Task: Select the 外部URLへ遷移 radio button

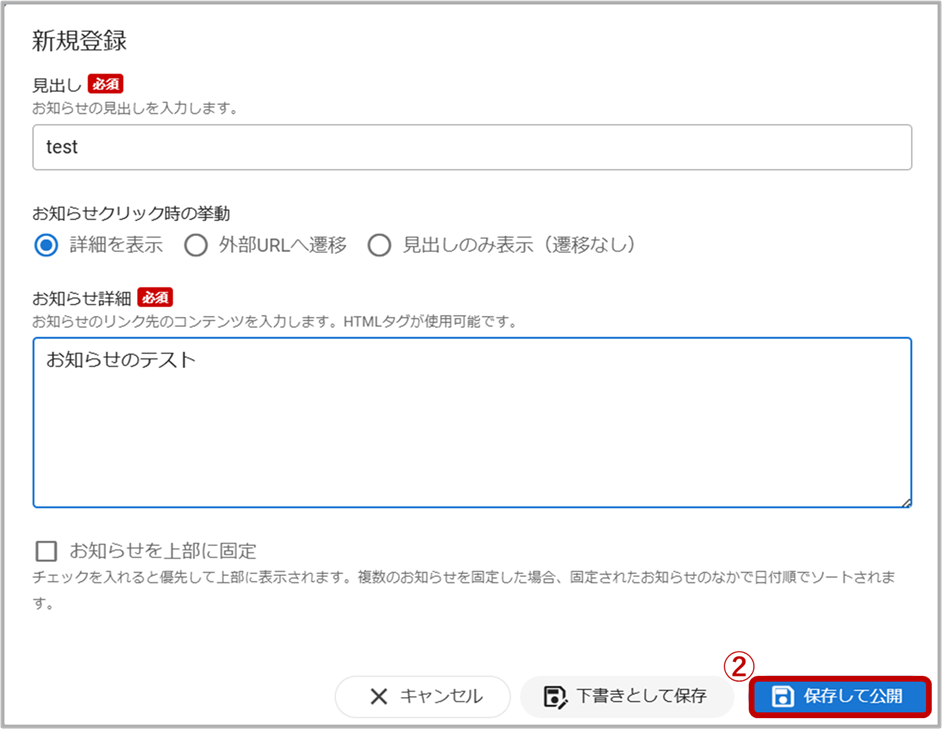Action: pyautogui.click(x=196, y=245)
